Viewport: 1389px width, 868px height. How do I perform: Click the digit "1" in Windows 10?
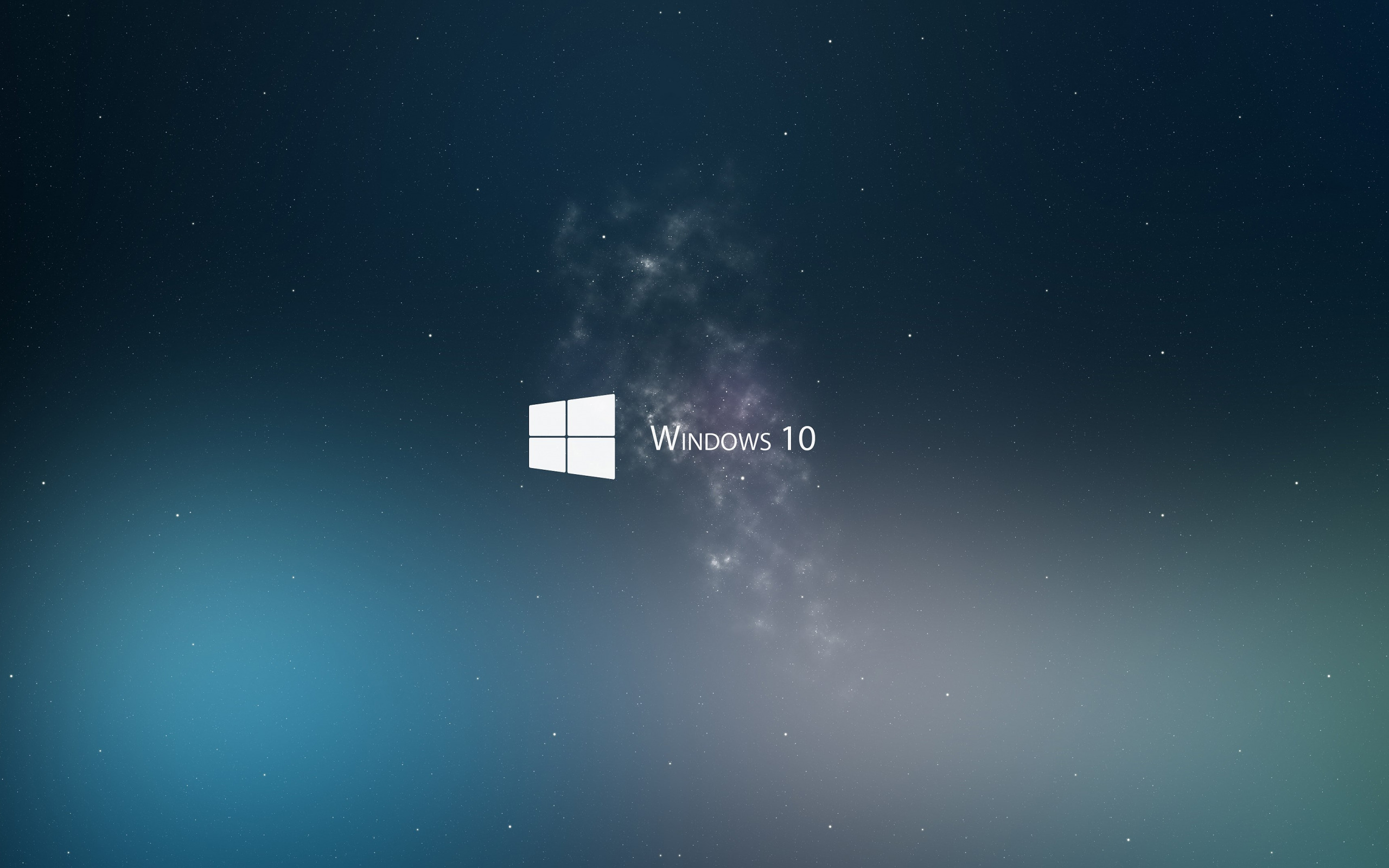coord(788,438)
